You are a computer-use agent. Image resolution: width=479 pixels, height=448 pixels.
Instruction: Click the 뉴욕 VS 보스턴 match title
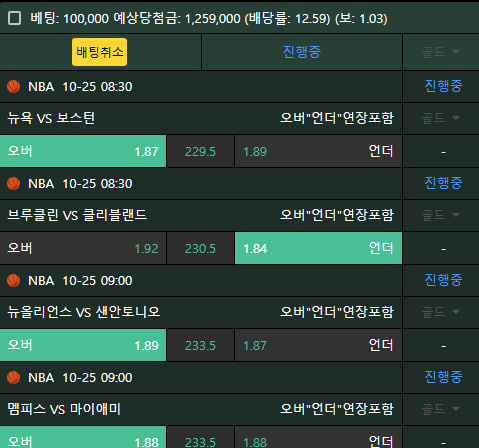point(51,118)
